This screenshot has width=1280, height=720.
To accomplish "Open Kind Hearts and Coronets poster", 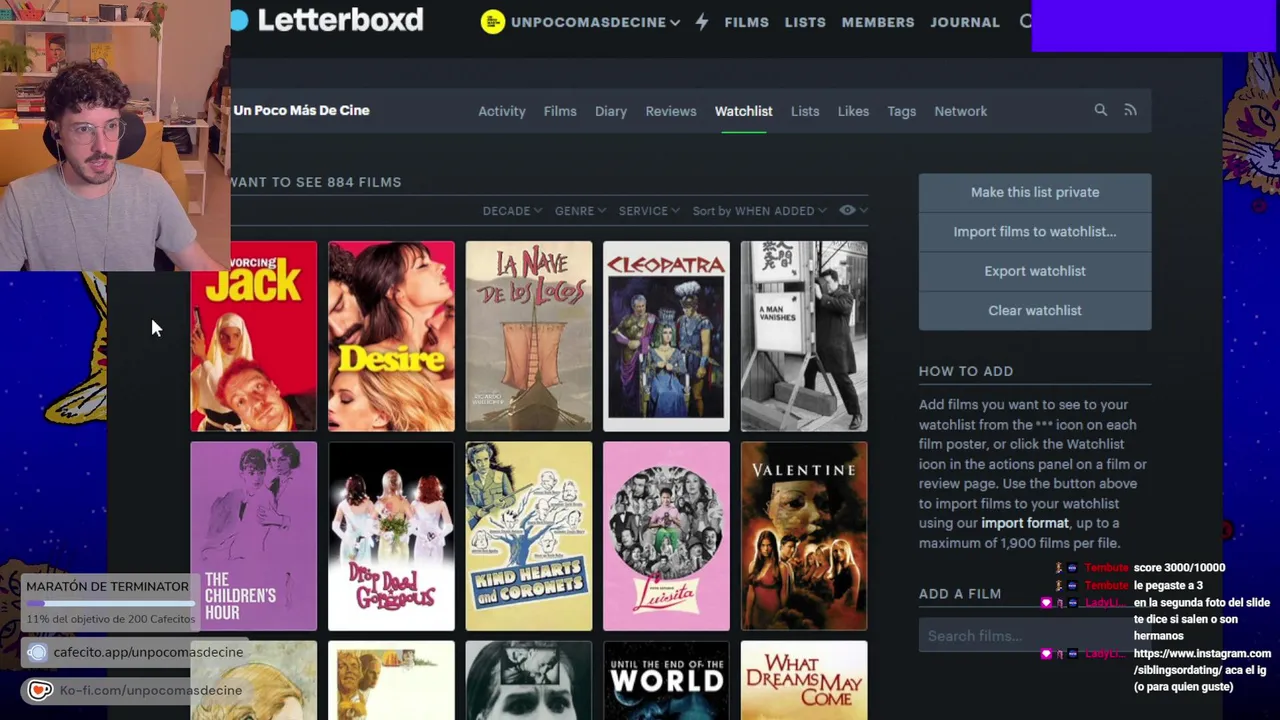I will pos(529,536).
